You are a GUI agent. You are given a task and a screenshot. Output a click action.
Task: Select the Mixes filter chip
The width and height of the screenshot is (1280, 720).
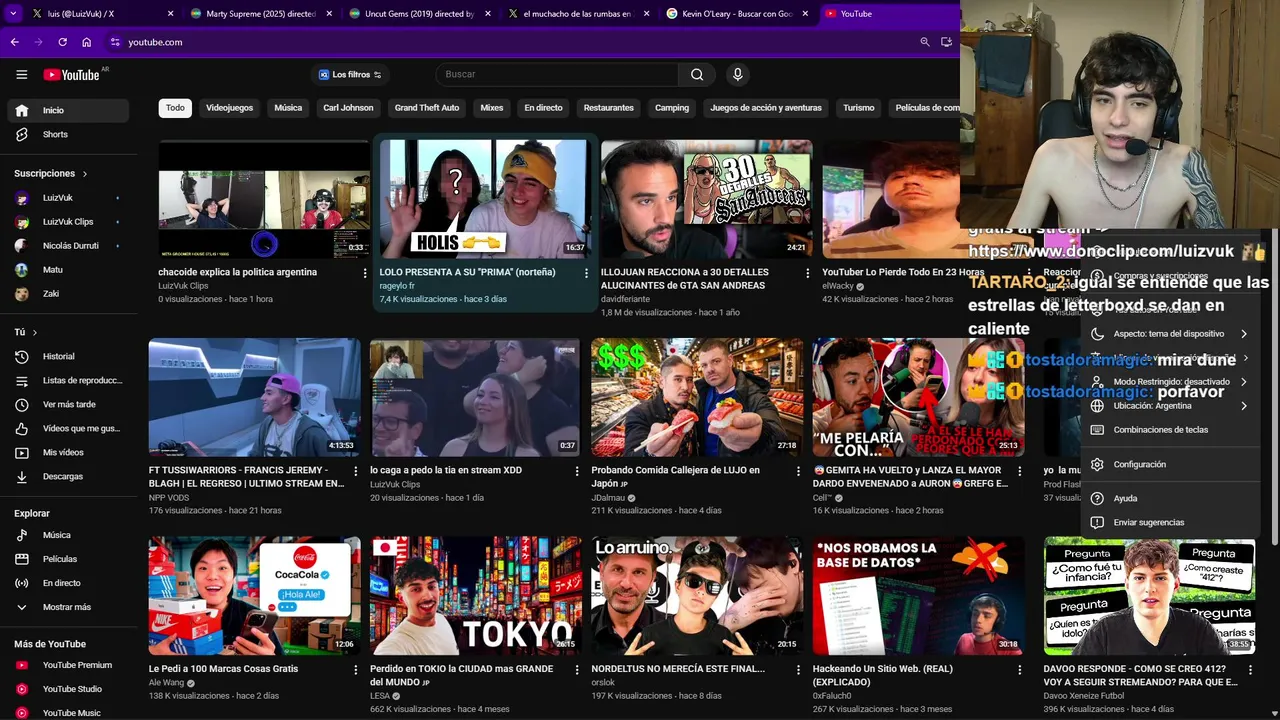(x=492, y=108)
